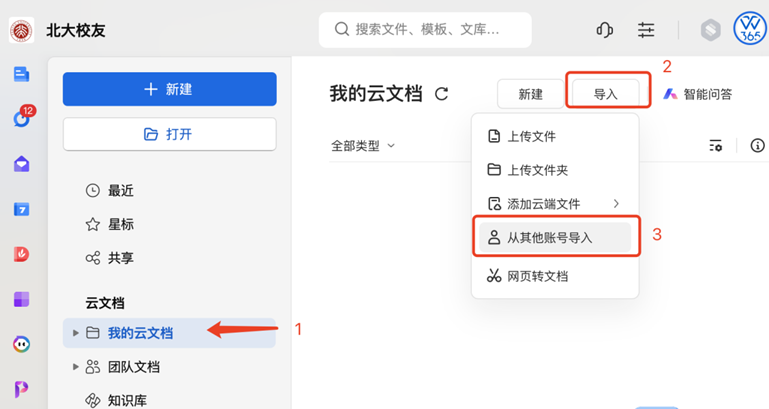Refresh the 我的云文档 list
This screenshot has width=769, height=409.
coord(441,94)
